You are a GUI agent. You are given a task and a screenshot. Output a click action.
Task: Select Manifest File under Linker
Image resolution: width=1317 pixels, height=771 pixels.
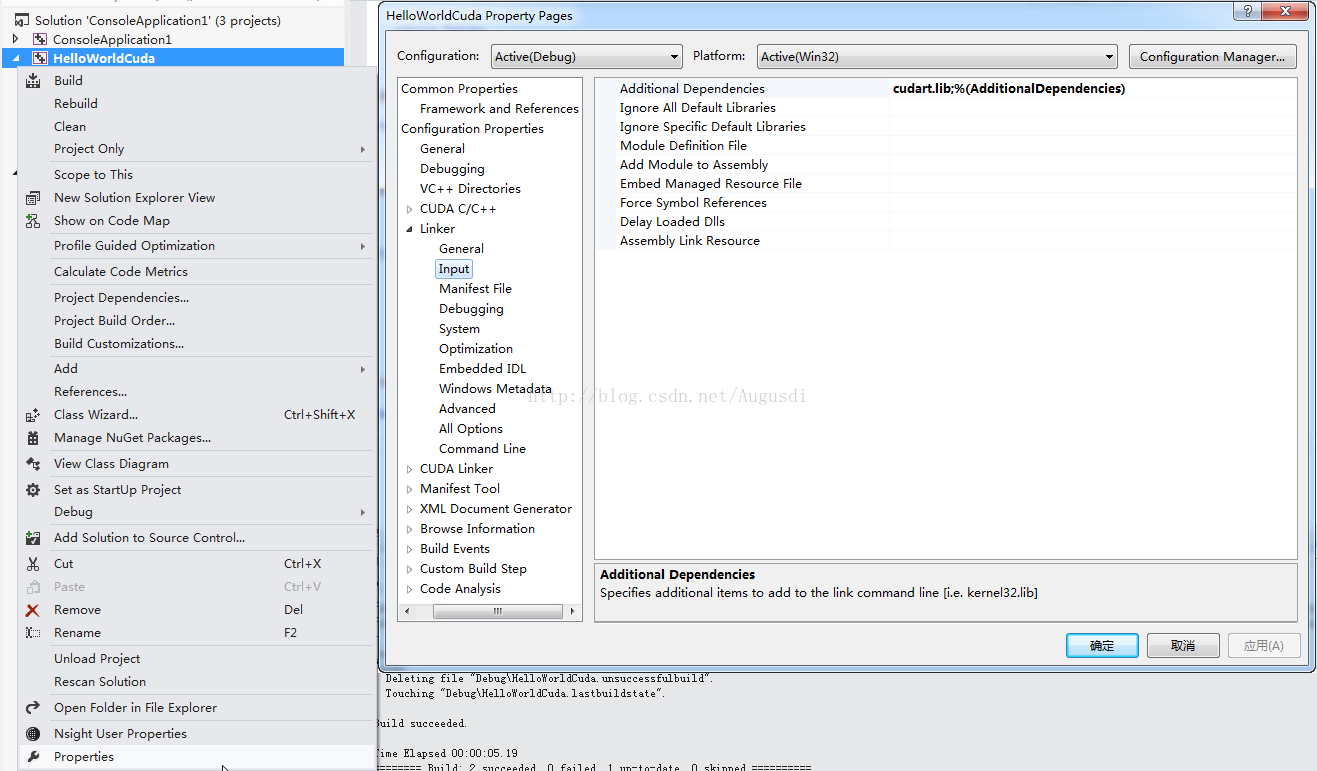[475, 289]
